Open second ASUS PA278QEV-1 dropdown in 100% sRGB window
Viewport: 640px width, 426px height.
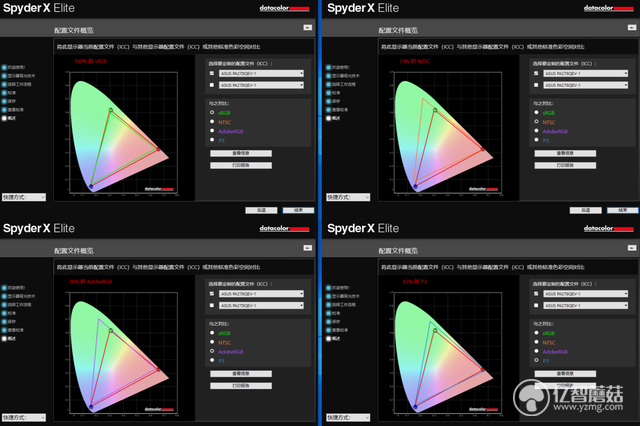(262, 85)
